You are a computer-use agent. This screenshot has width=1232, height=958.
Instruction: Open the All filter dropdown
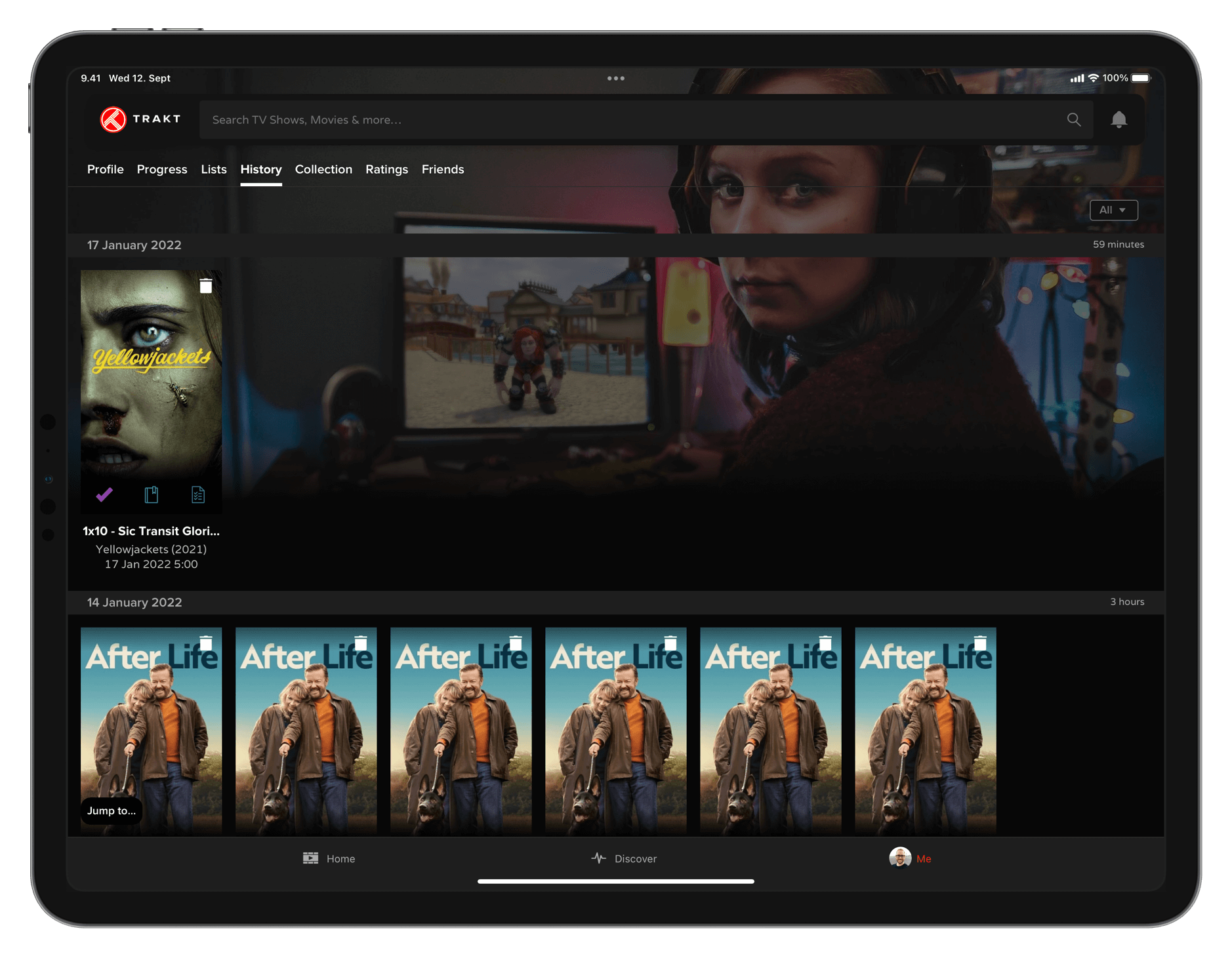[1113, 210]
